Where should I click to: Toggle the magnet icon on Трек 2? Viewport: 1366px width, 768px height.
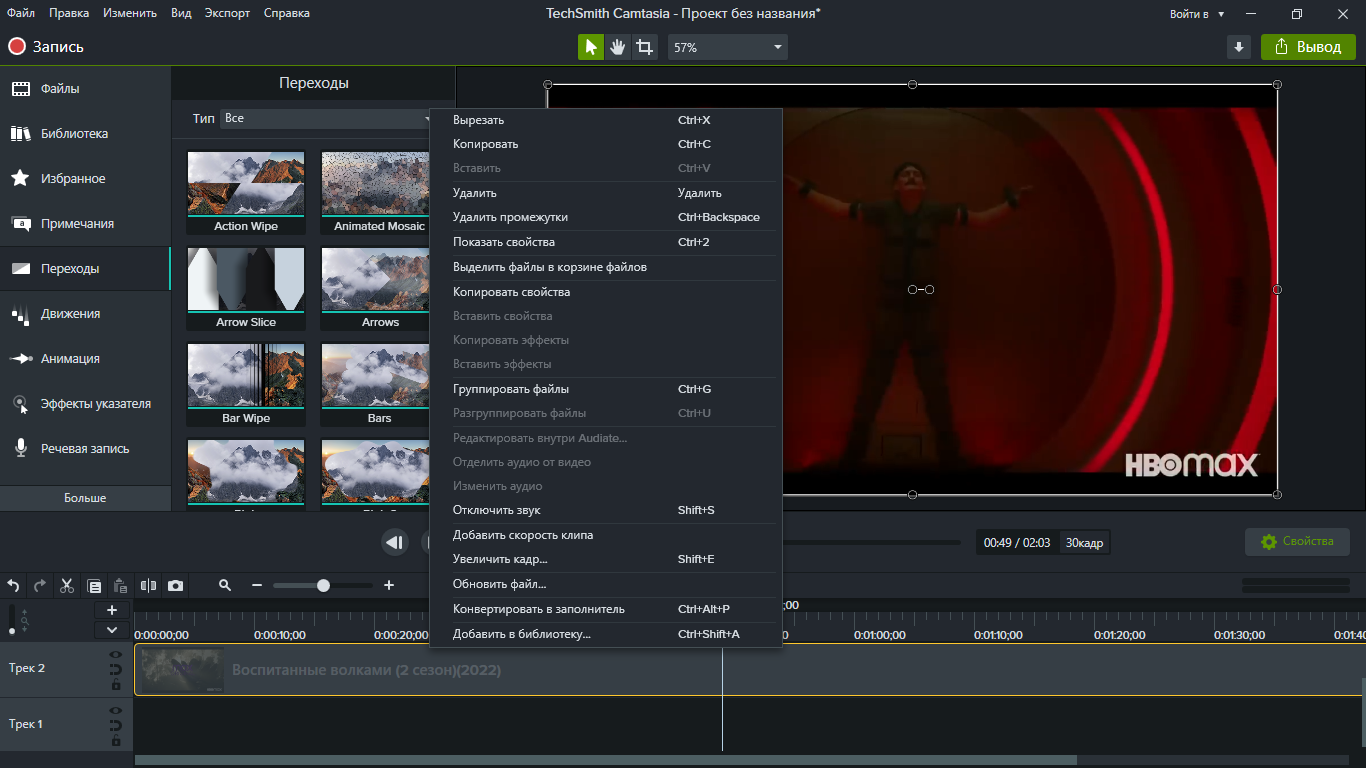(x=116, y=670)
